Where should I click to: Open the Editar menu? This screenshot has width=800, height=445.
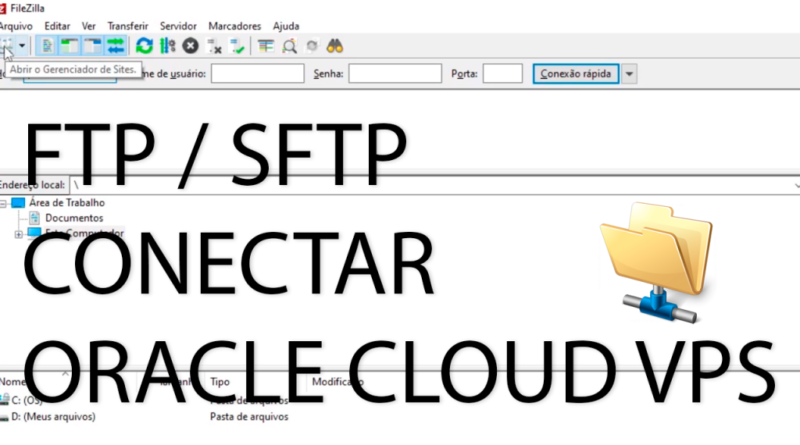pyautogui.click(x=57, y=26)
